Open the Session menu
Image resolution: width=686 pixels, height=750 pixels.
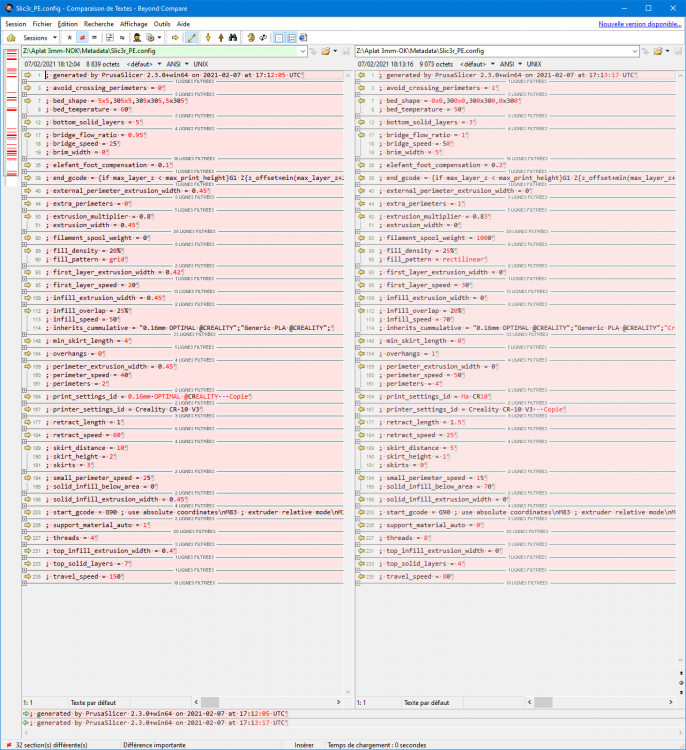[x=15, y=24]
